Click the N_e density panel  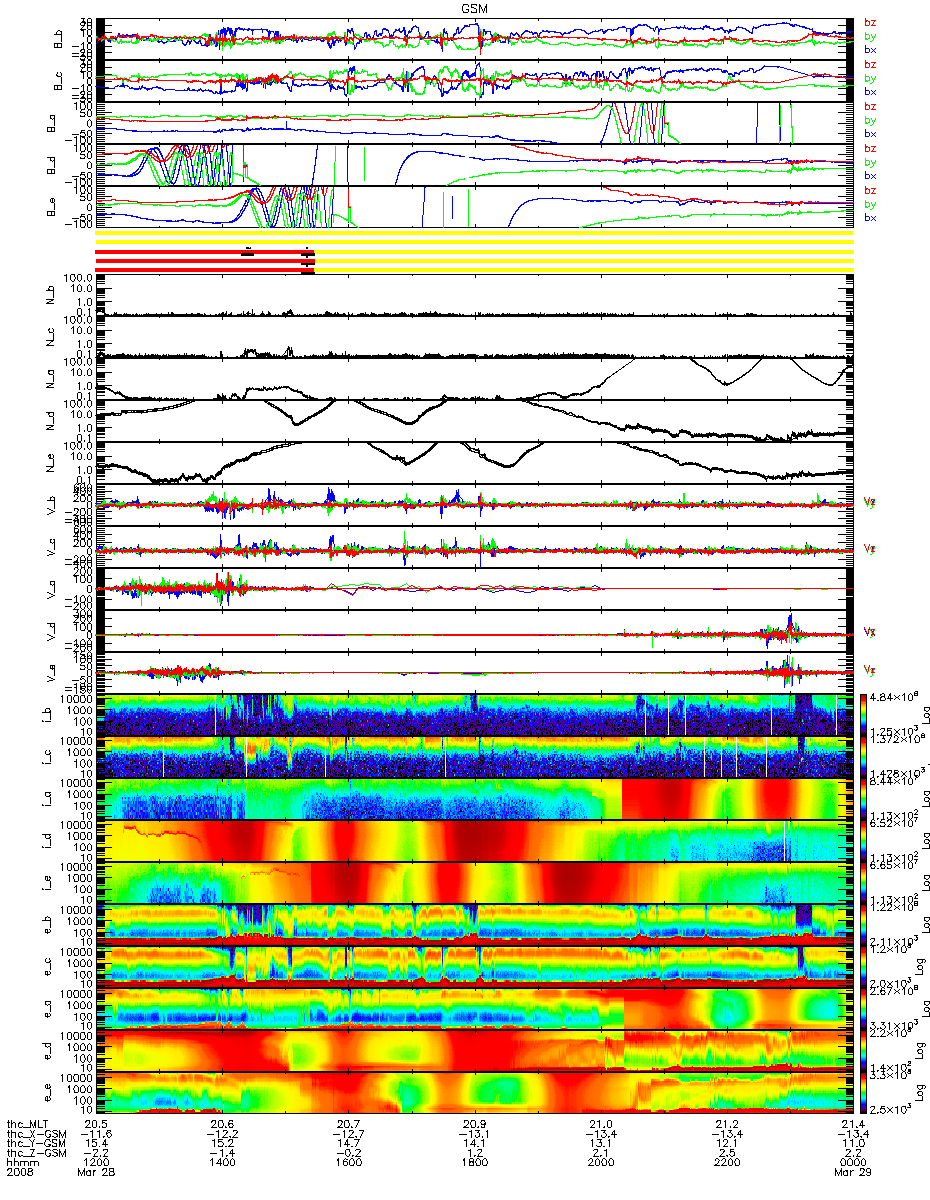point(475,462)
